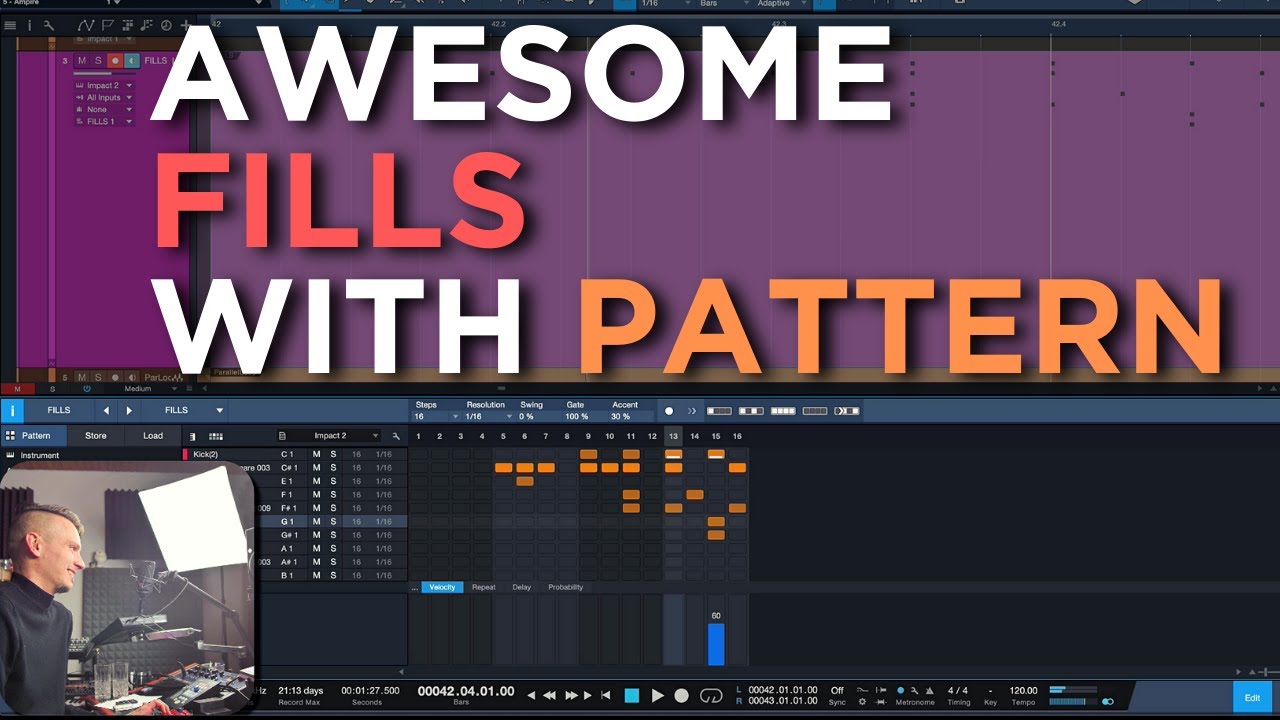
Task: Go to the next pattern variation arrow
Action: tap(128, 410)
